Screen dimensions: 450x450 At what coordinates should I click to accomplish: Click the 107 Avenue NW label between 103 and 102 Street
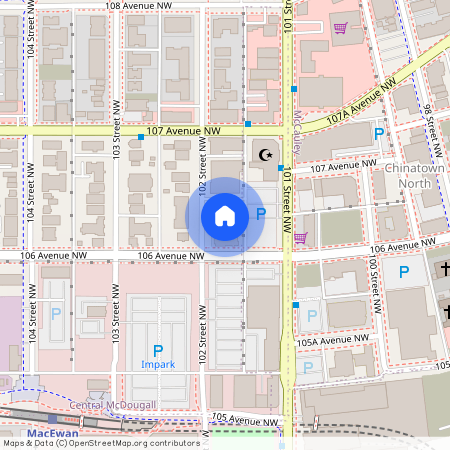(x=184, y=131)
